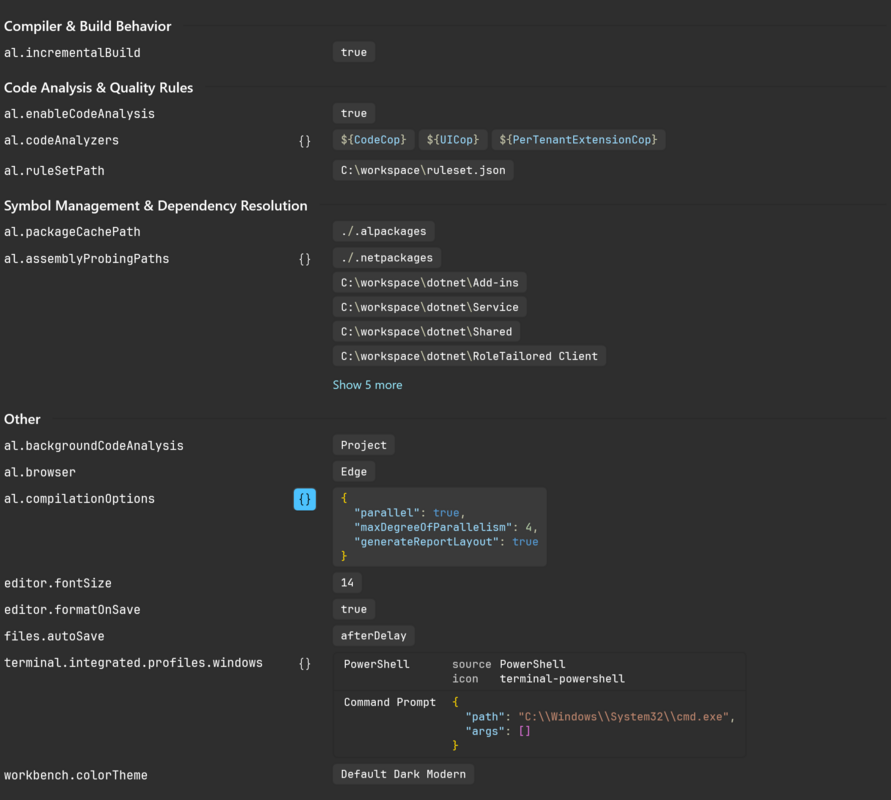
Task: Toggle the highlighted JSON icon for al.compilationOptions
Action: [x=305, y=499]
